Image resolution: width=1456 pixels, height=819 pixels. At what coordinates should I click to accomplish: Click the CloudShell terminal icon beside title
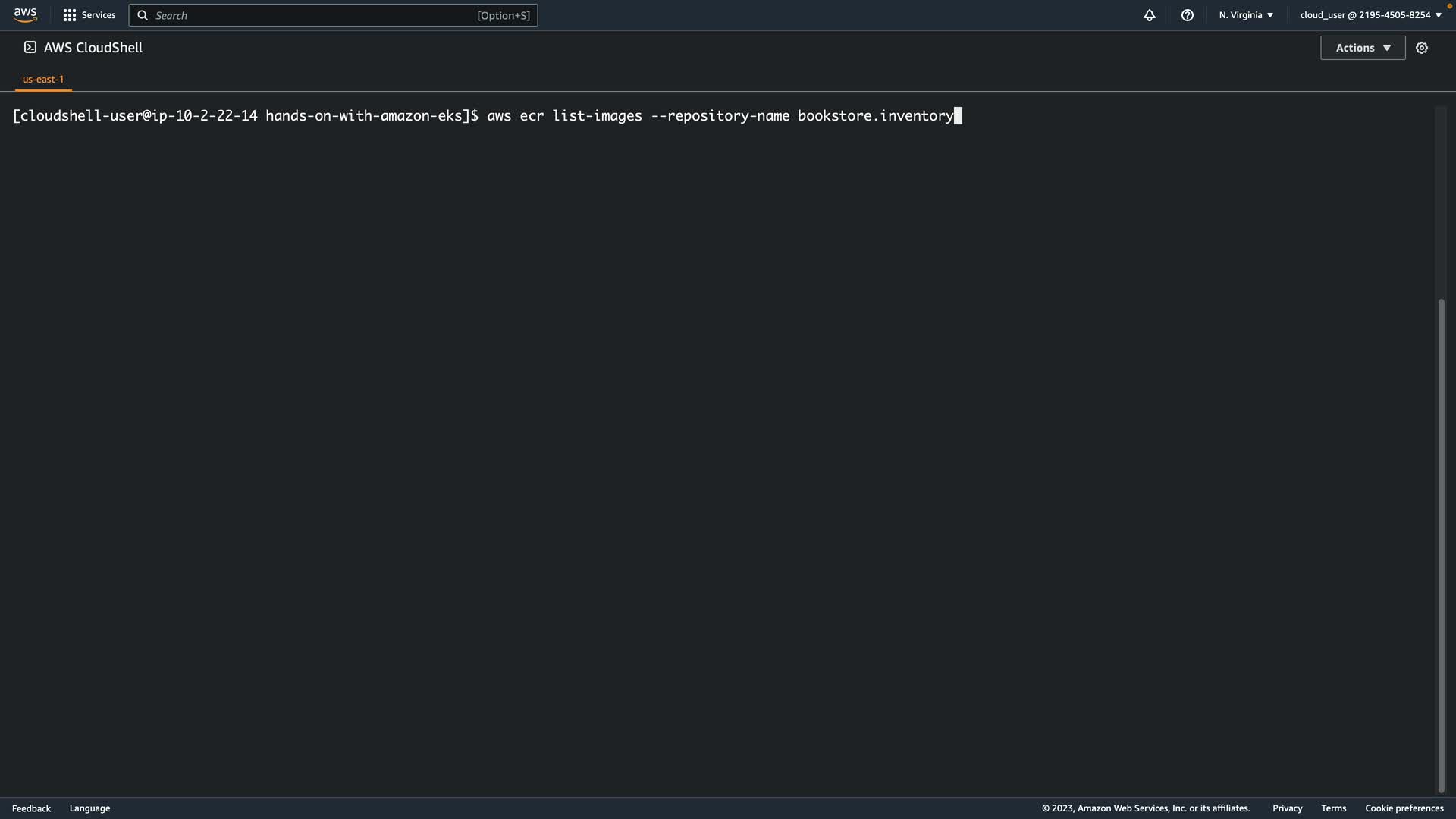pyautogui.click(x=30, y=47)
